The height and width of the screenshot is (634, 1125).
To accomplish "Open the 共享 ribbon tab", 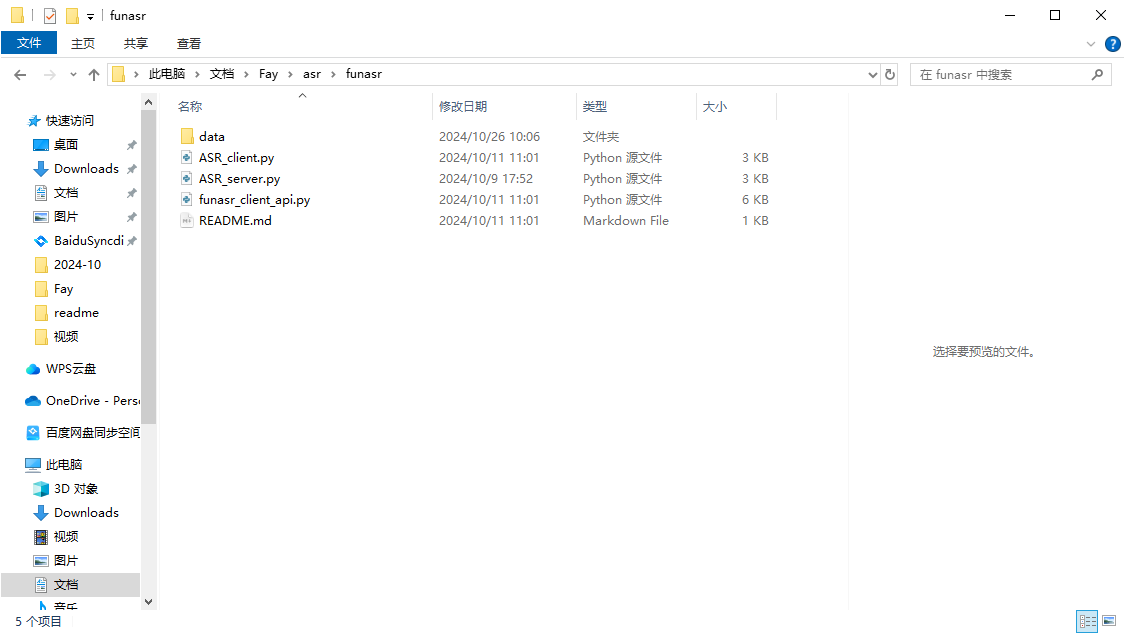I will (136, 44).
